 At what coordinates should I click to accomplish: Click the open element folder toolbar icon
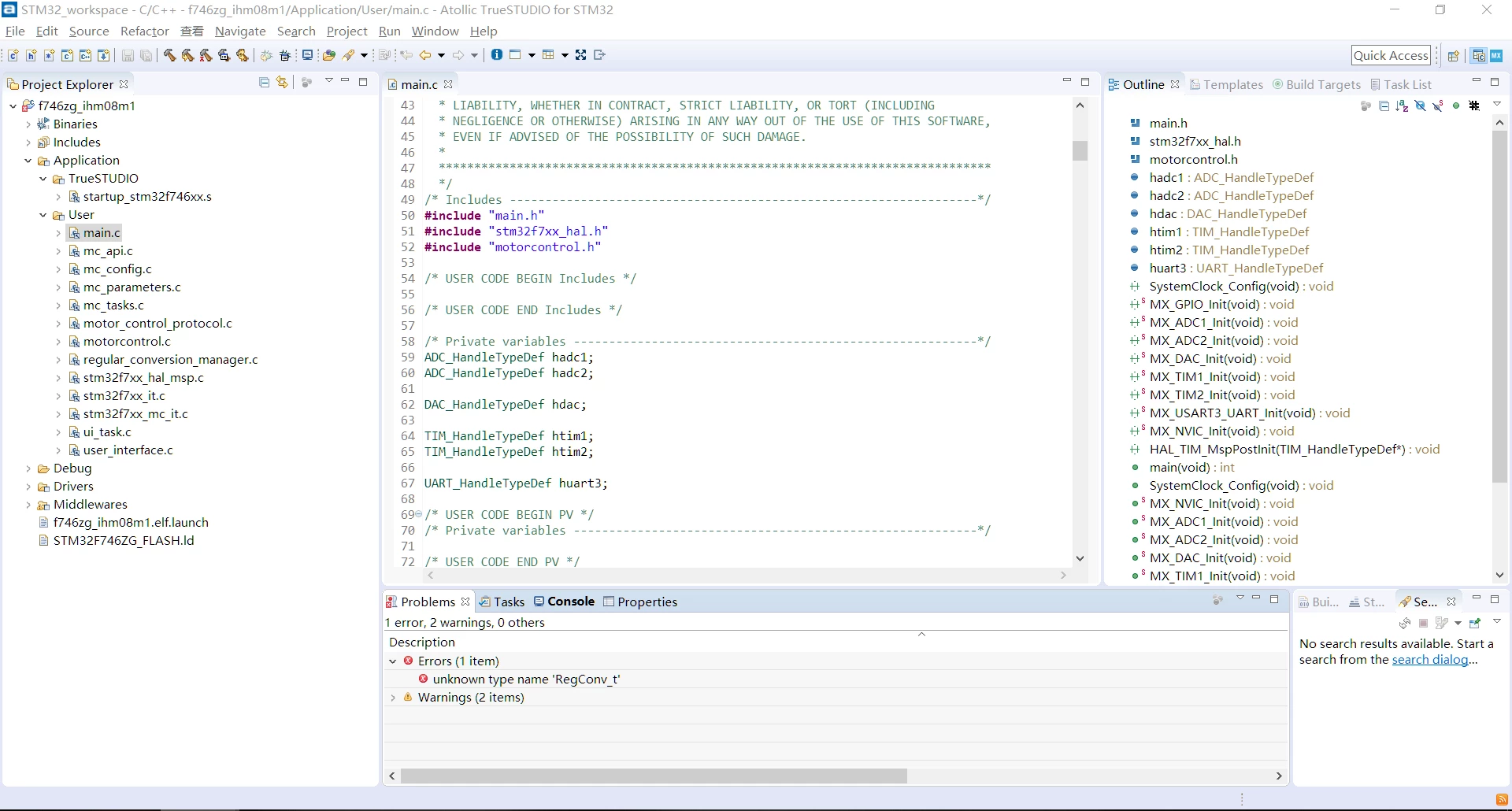329,55
